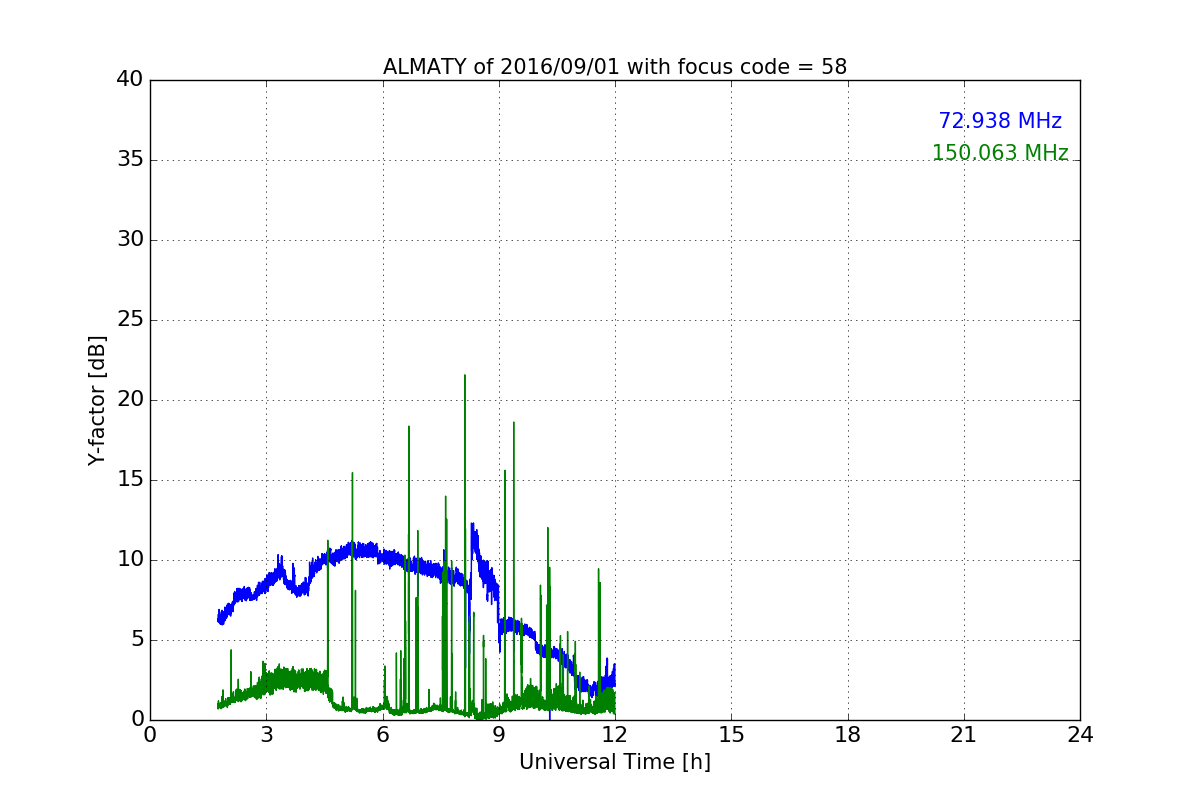Click the Universal Time [h] axis label
This screenshot has width=1200, height=800.
click(x=615, y=762)
